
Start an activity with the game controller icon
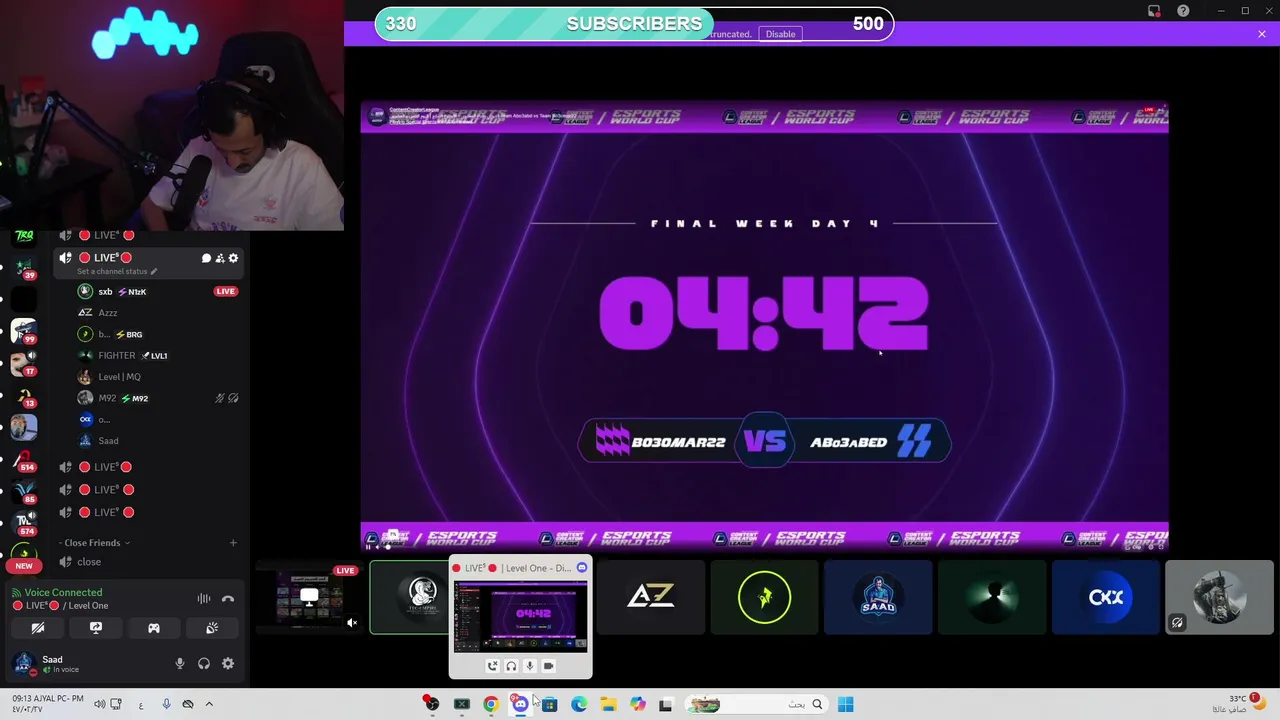coord(154,628)
